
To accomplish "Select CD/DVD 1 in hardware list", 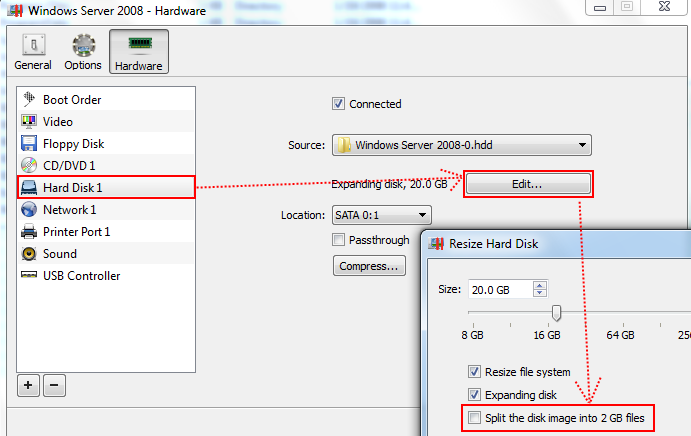I will pos(106,165).
